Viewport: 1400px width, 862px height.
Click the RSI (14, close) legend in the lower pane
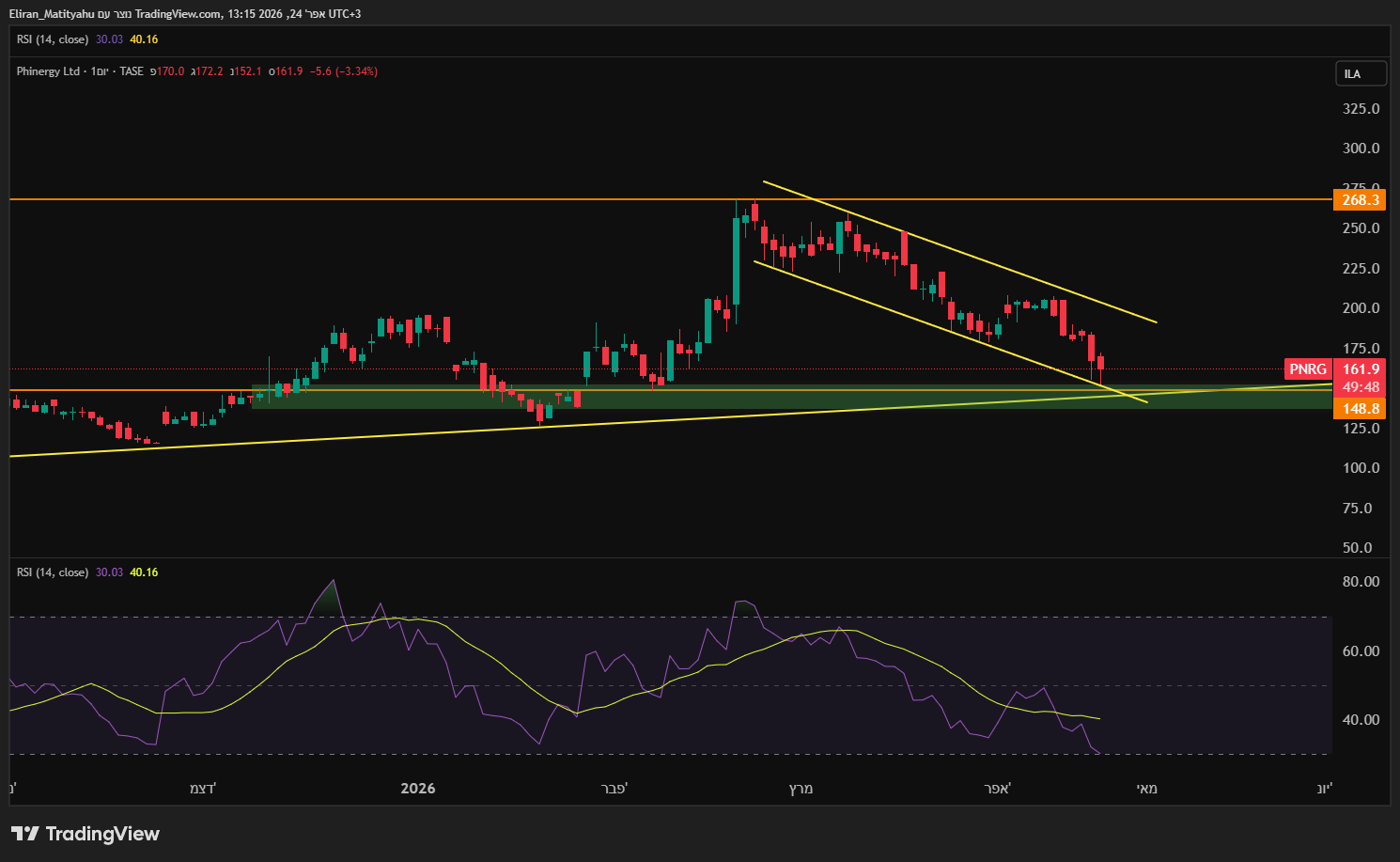[x=53, y=572]
